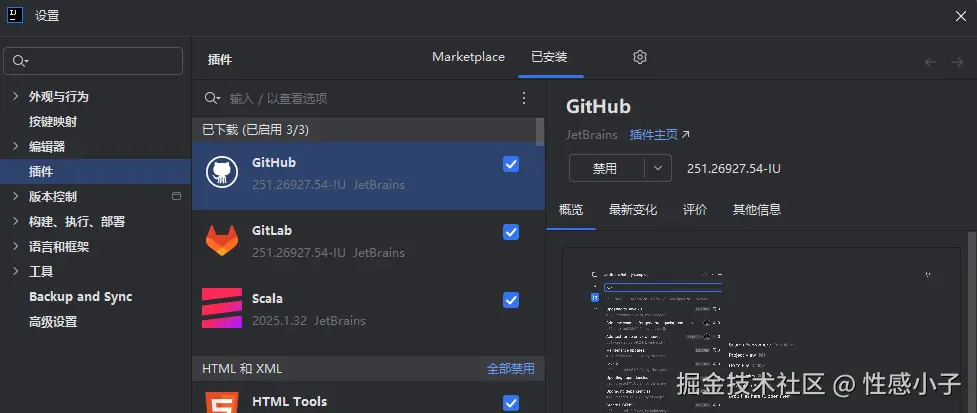The width and height of the screenshot is (977, 413).
Task: Toggle the HTML Tools plugin checkbox
Action: (511, 403)
